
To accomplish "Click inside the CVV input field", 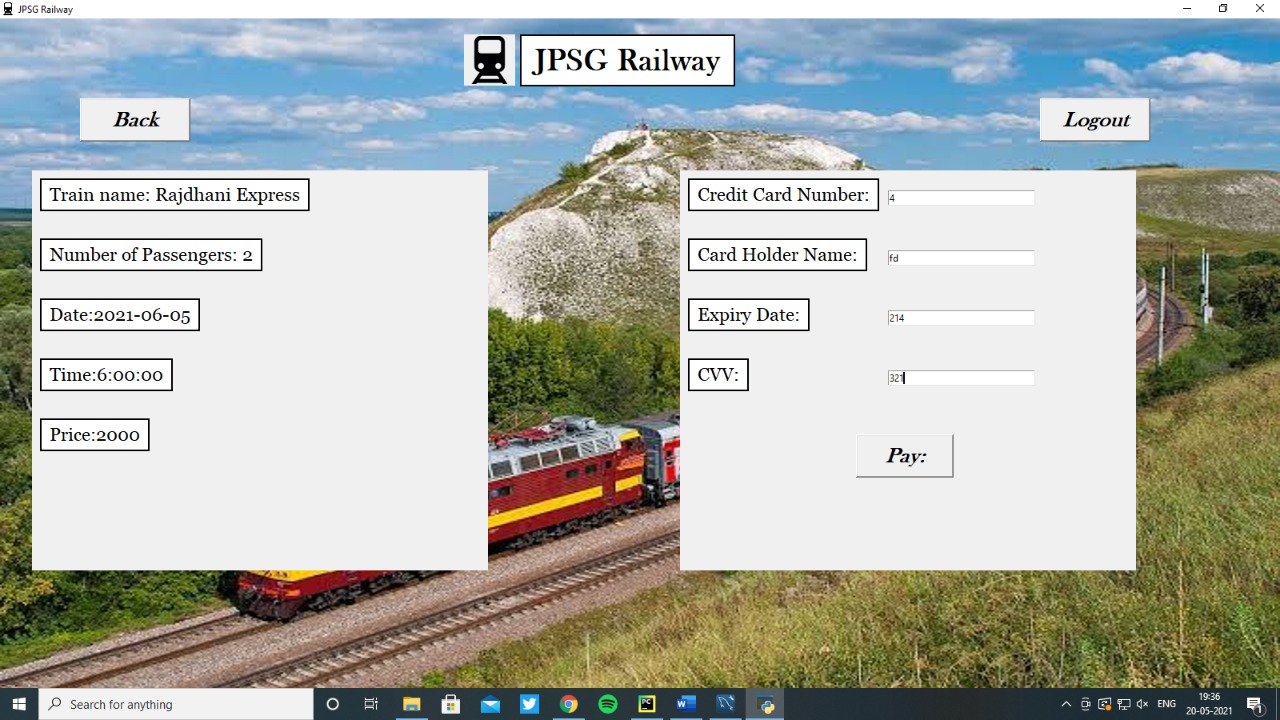I will (x=959, y=377).
